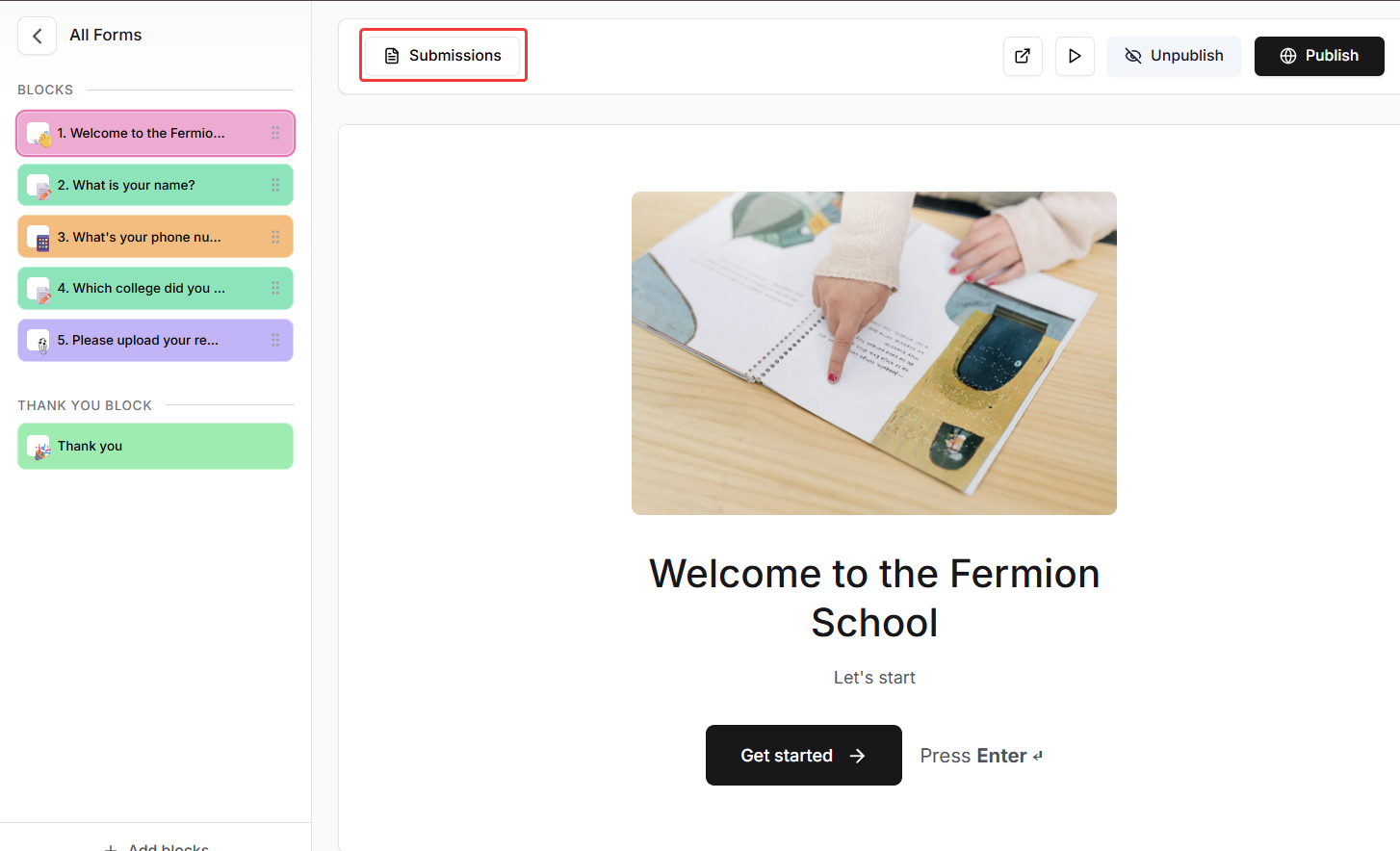Screen dimensions: 1400x851
Task: Click the welcome cover image
Action: pos(873,353)
